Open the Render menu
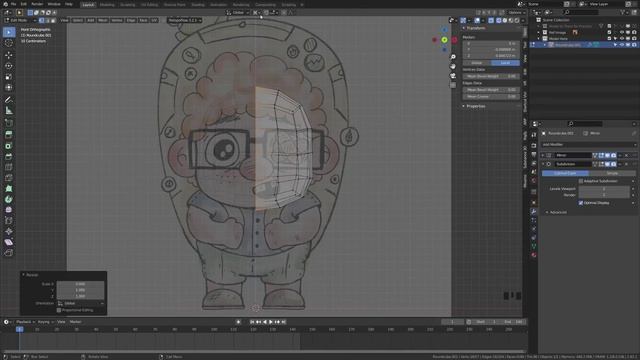This screenshot has width=640, height=360. click(37, 4)
